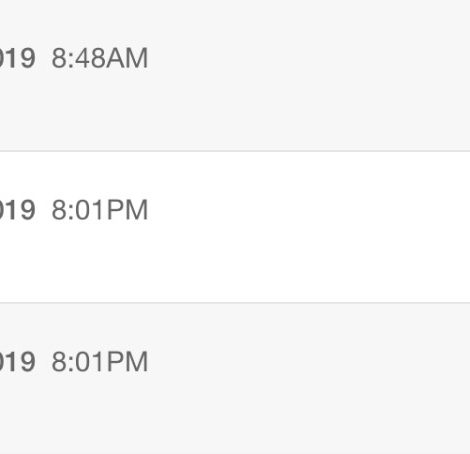Screen dimensions: 470x454
Task: Click the divider line below the 8:48AM row
Action: (x=235, y=151)
